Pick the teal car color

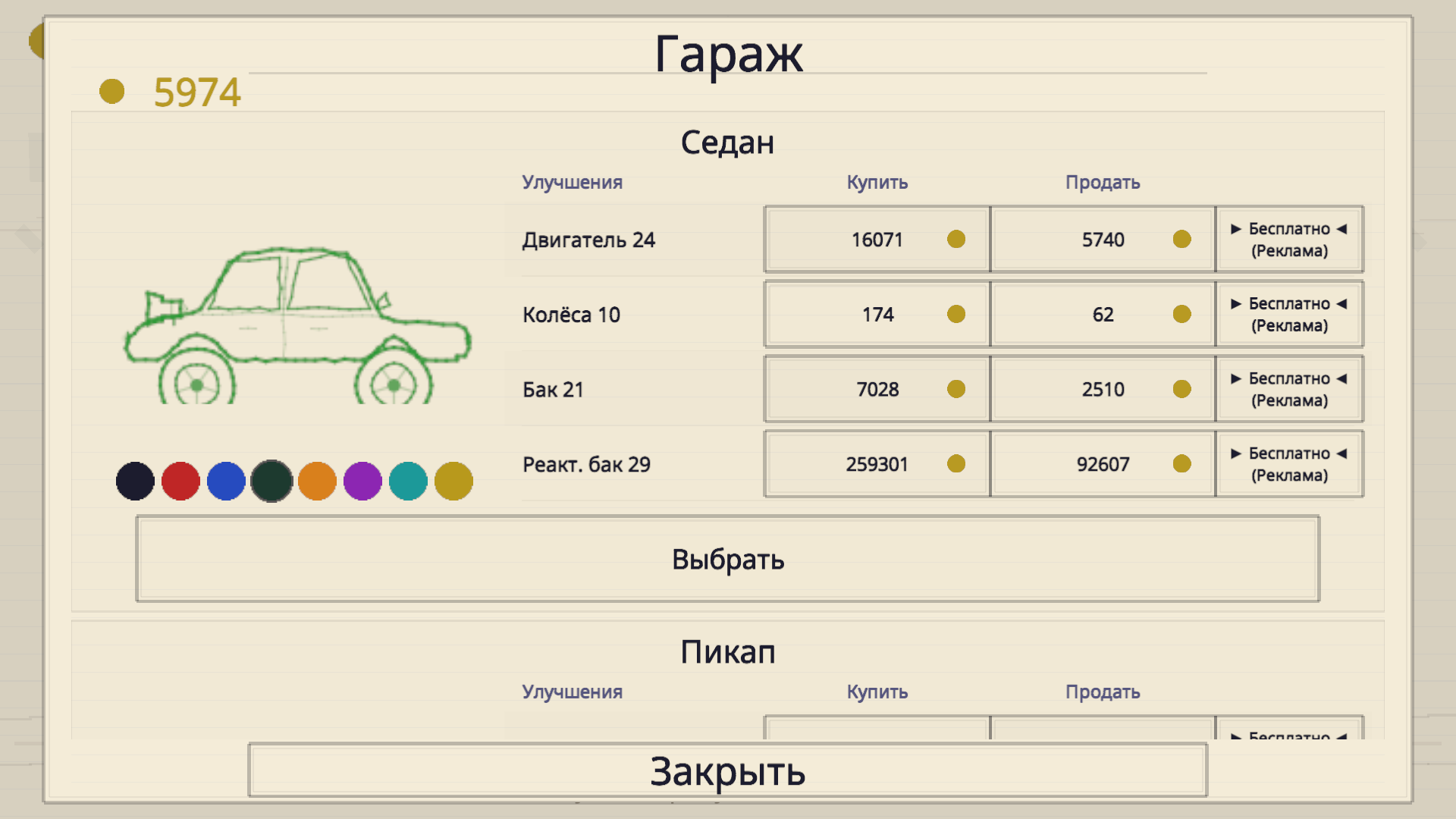pos(408,481)
